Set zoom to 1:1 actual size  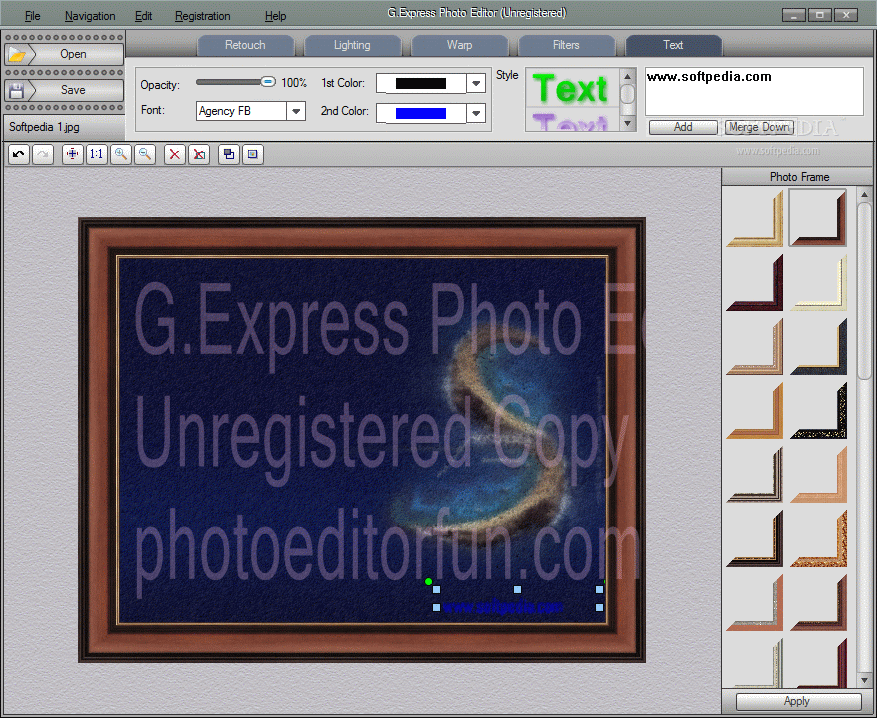pyautogui.click(x=97, y=154)
